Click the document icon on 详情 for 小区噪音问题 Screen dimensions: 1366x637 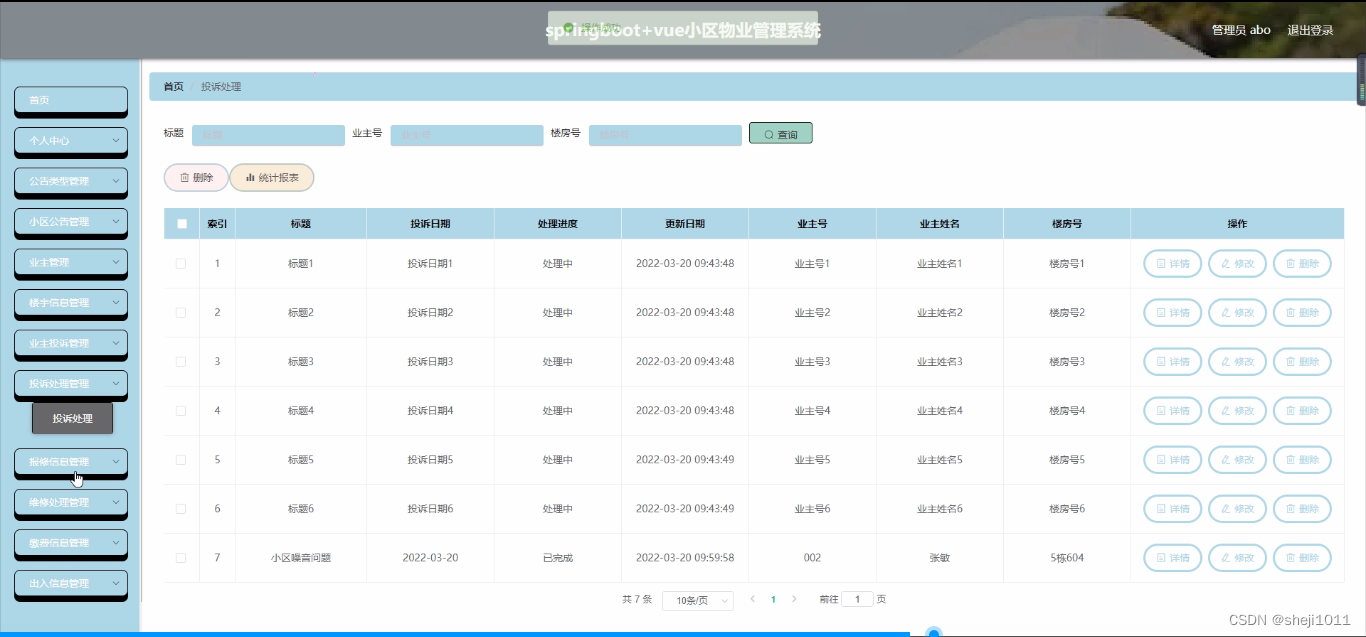coord(1161,557)
